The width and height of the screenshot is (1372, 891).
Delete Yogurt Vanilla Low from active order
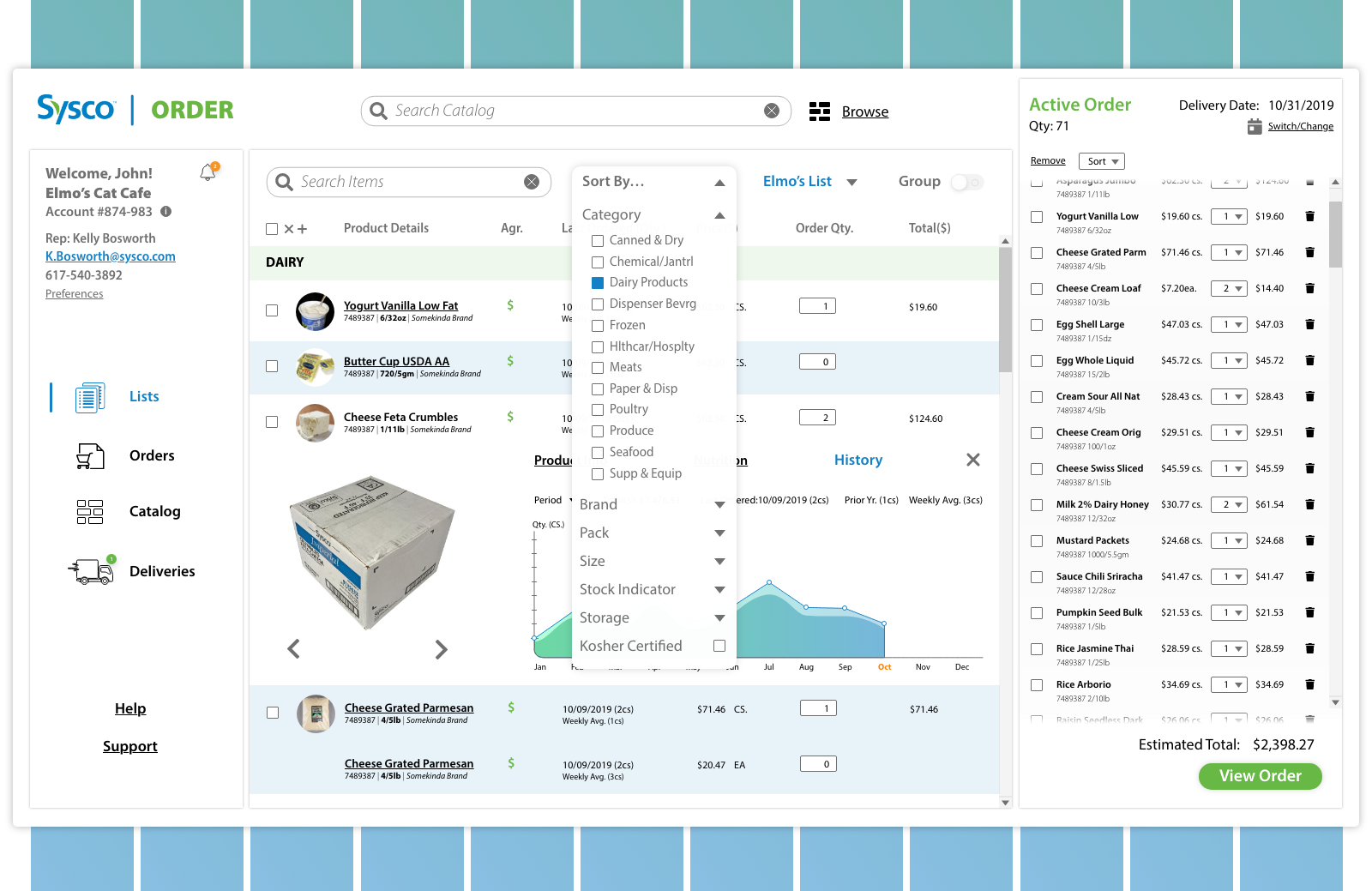click(x=1309, y=216)
